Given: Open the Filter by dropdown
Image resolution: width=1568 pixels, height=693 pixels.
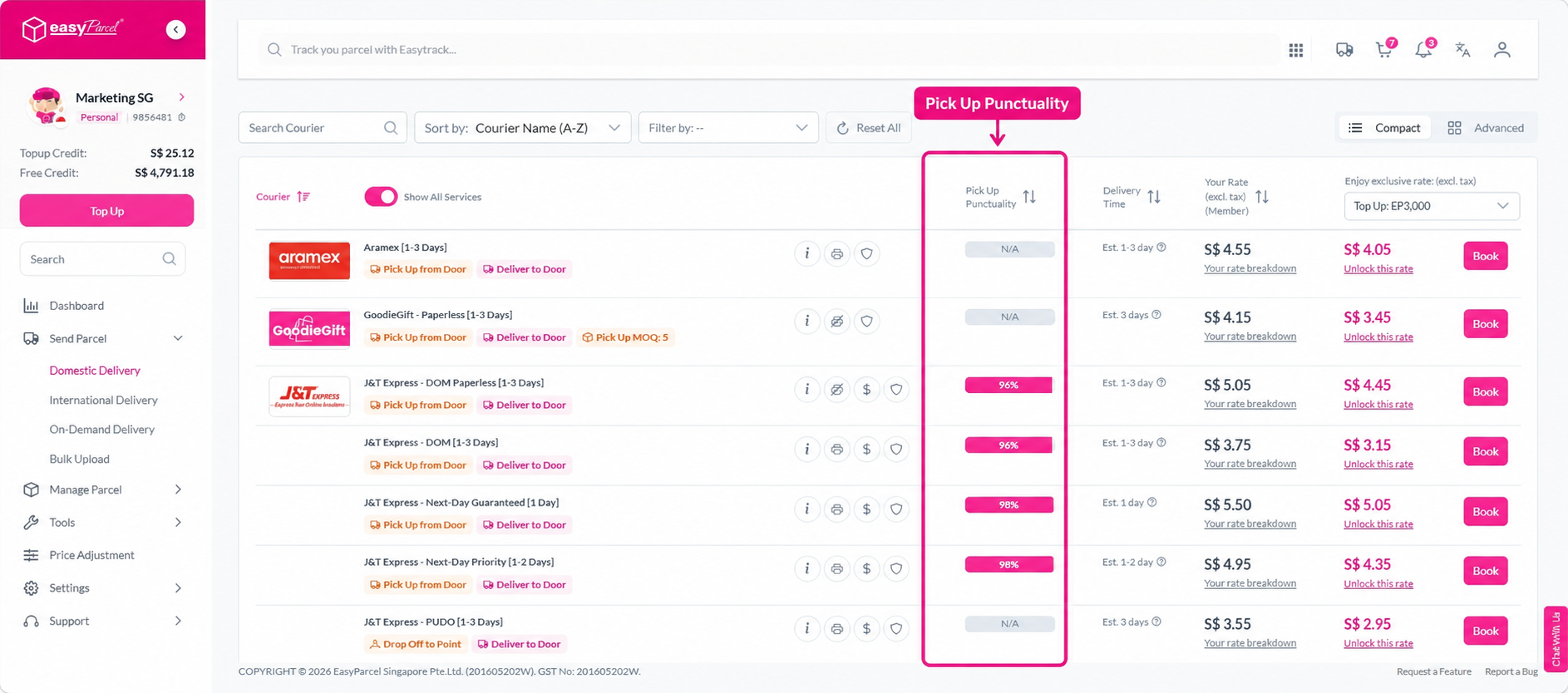Looking at the screenshot, I should (728, 128).
